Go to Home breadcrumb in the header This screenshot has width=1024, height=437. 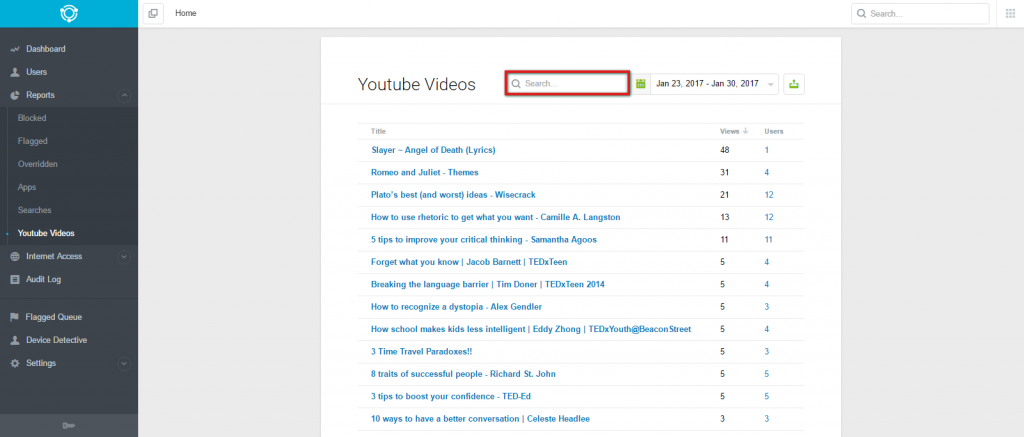185,13
